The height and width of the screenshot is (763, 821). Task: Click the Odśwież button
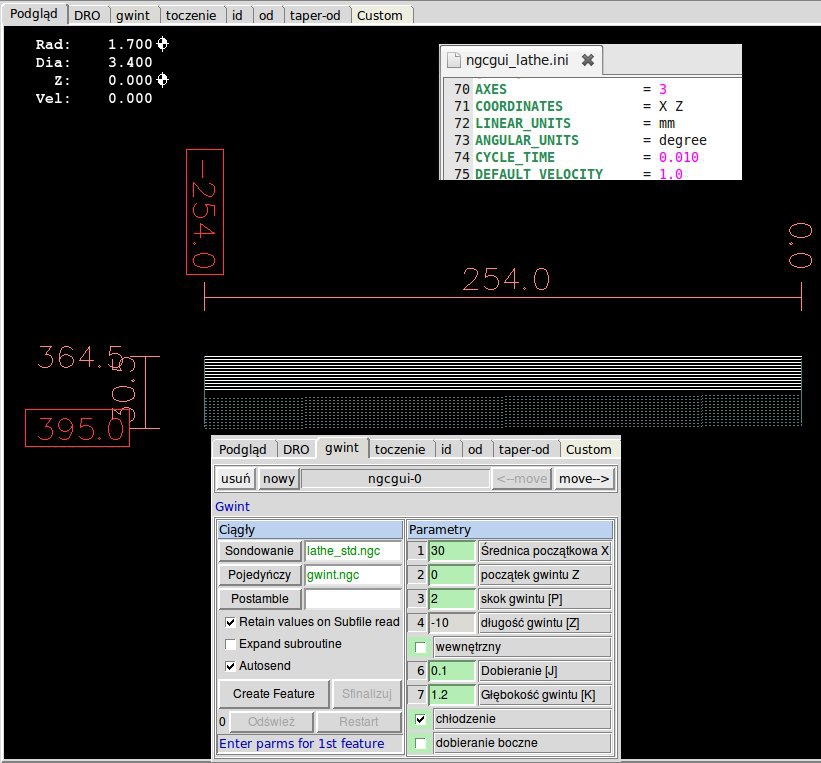pyautogui.click(x=271, y=722)
